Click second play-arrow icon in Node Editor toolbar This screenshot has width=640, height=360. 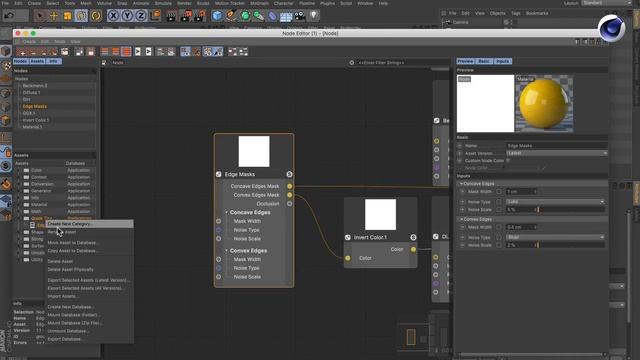tap(148, 52)
